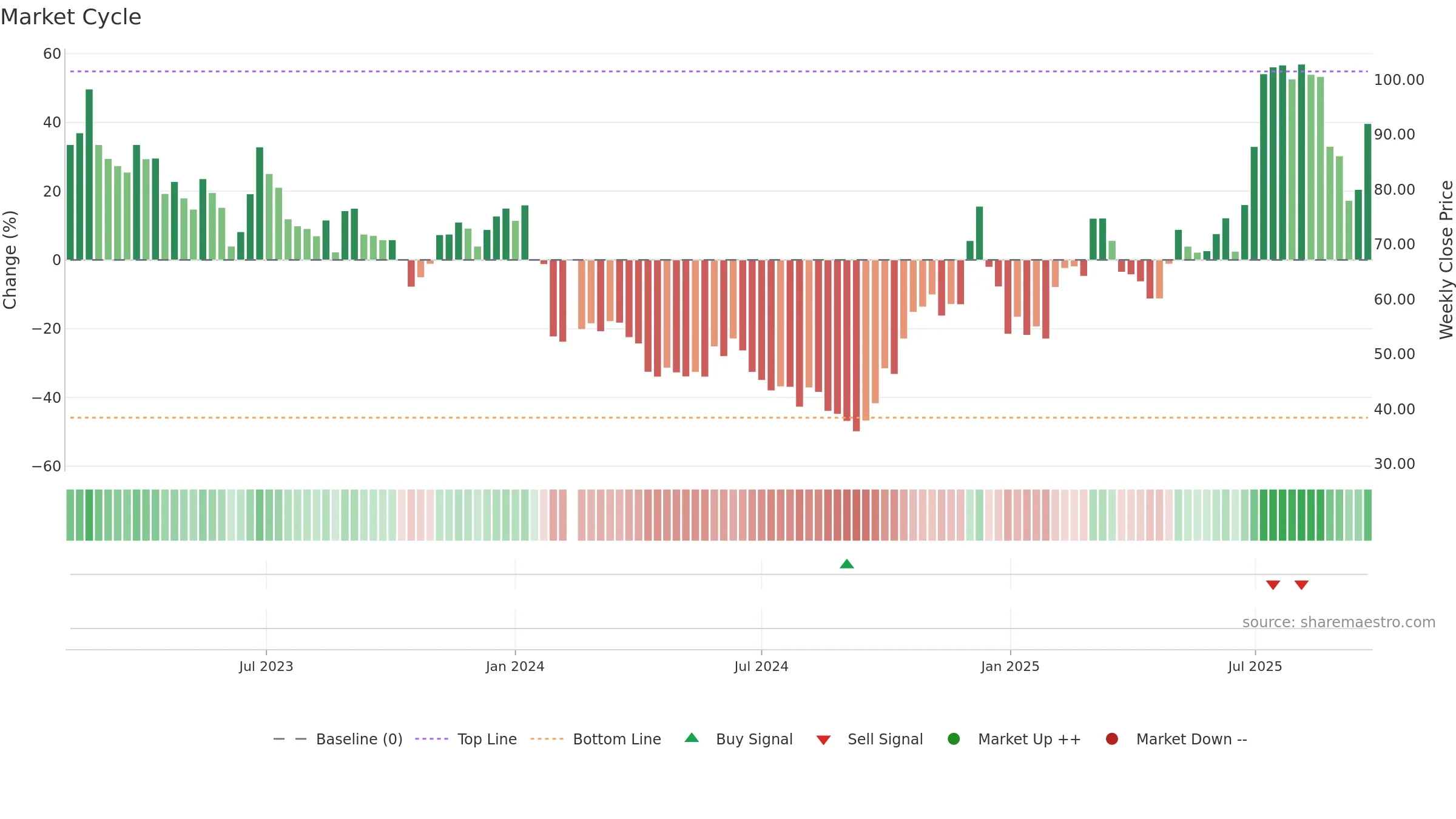Click the 30.00 price tick on the right axis
Image resolution: width=1456 pixels, height=819 pixels.
1394,463
